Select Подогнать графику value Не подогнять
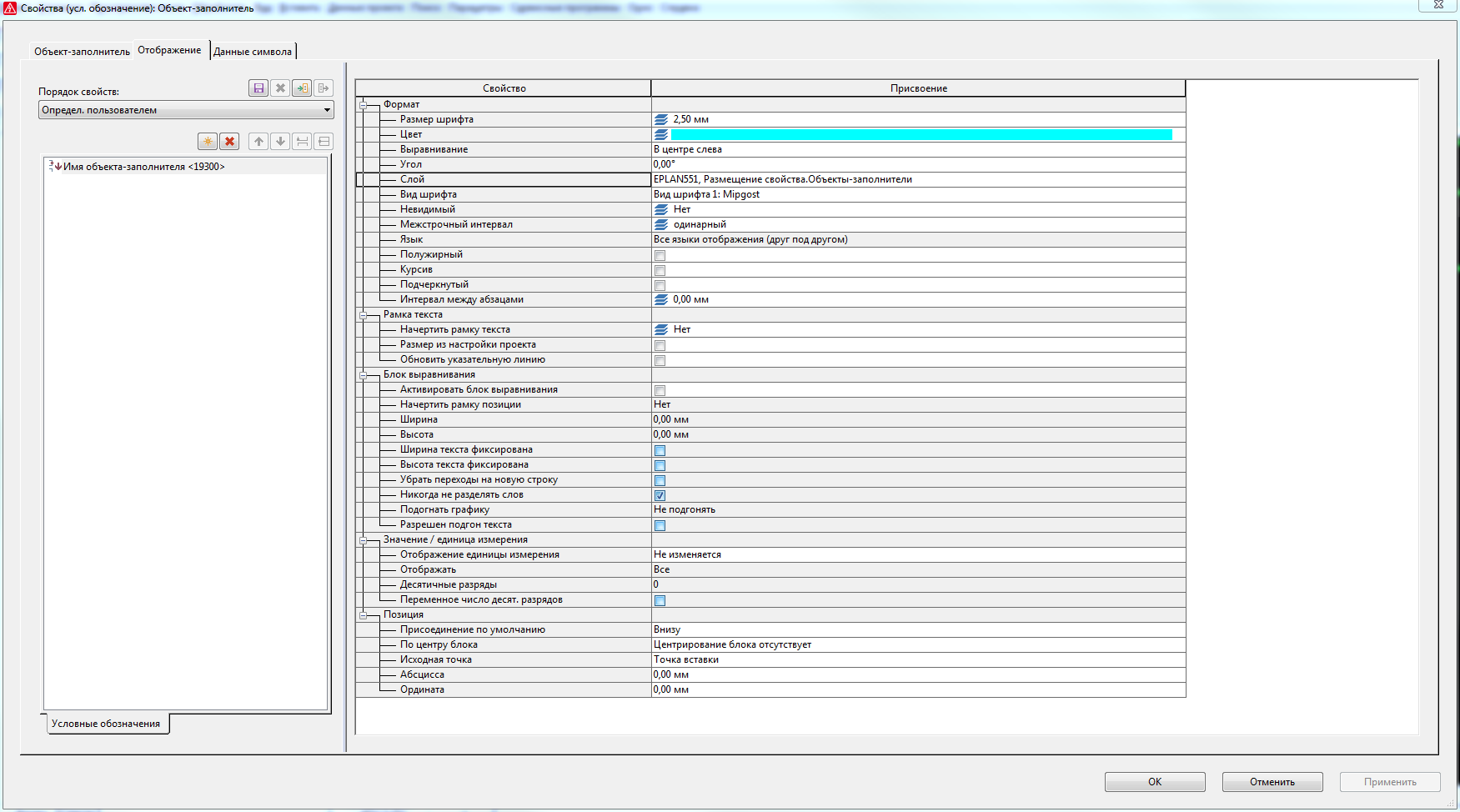Image resolution: width=1460 pixels, height=812 pixels. click(x=918, y=509)
